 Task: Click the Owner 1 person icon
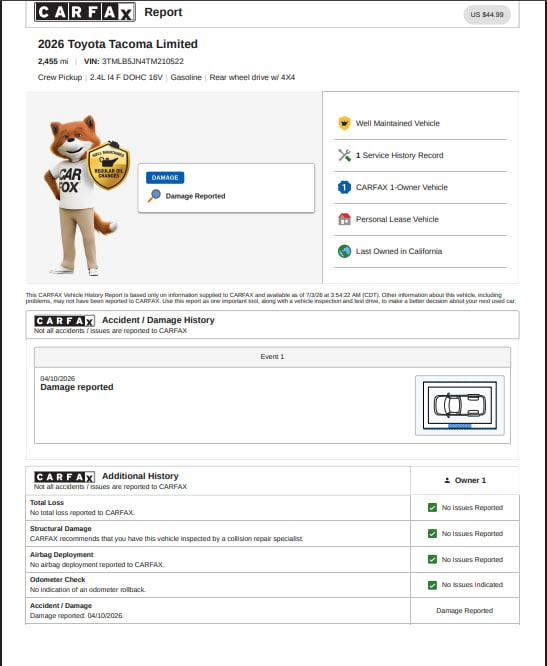click(447, 480)
